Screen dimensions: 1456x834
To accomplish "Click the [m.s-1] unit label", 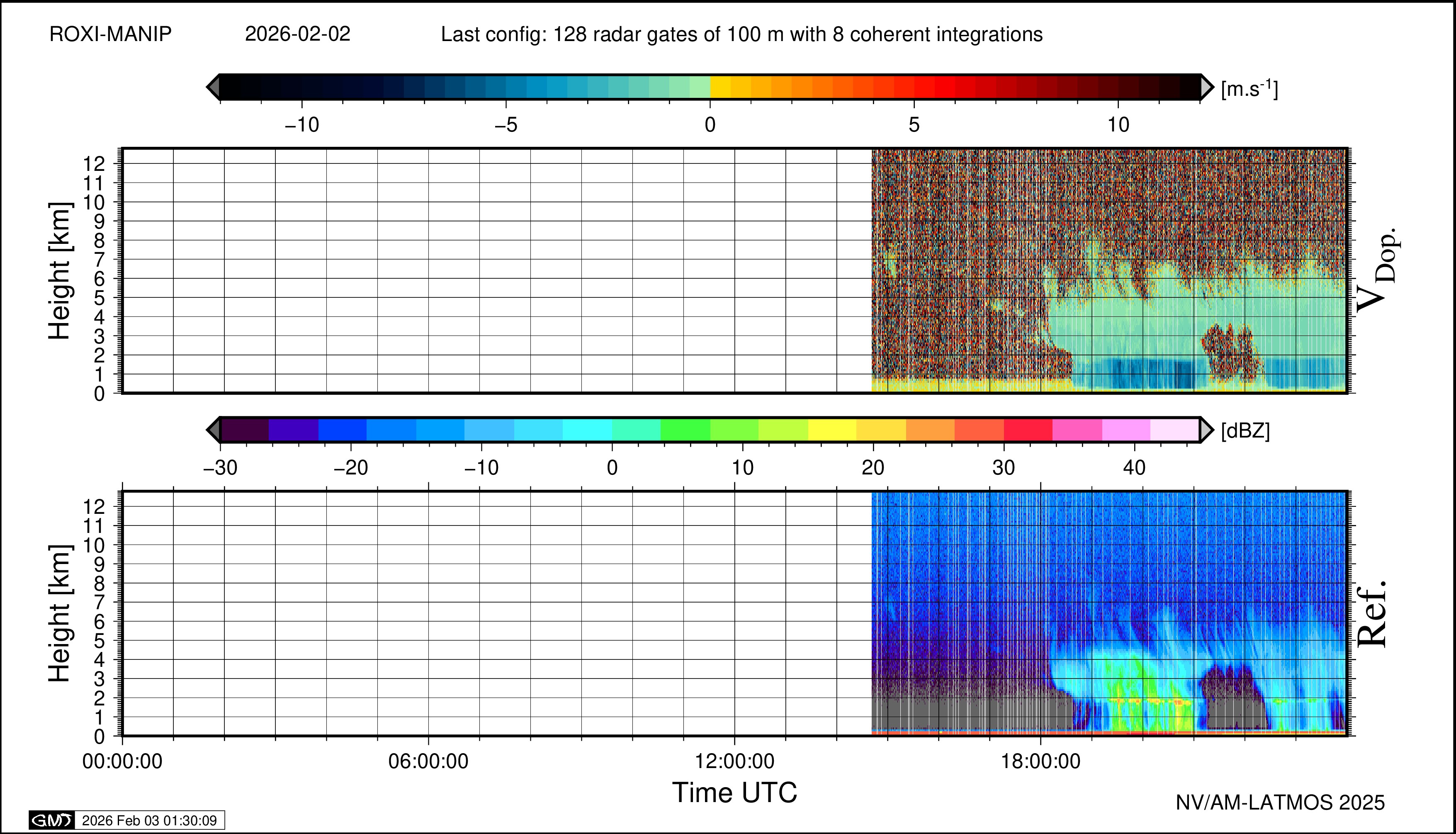I will click(1249, 89).
